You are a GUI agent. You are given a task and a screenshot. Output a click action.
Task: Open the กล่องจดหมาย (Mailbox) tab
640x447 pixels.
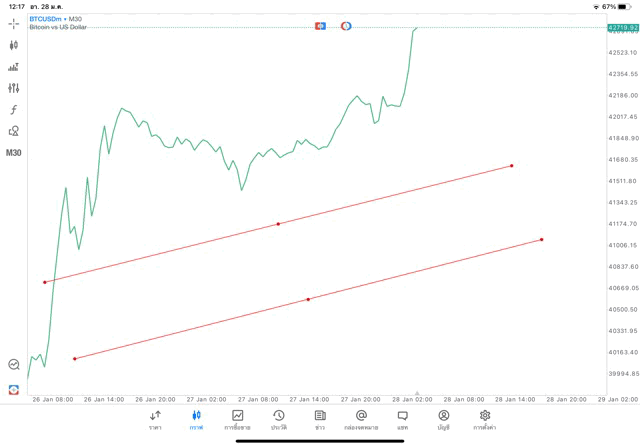click(361, 420)
